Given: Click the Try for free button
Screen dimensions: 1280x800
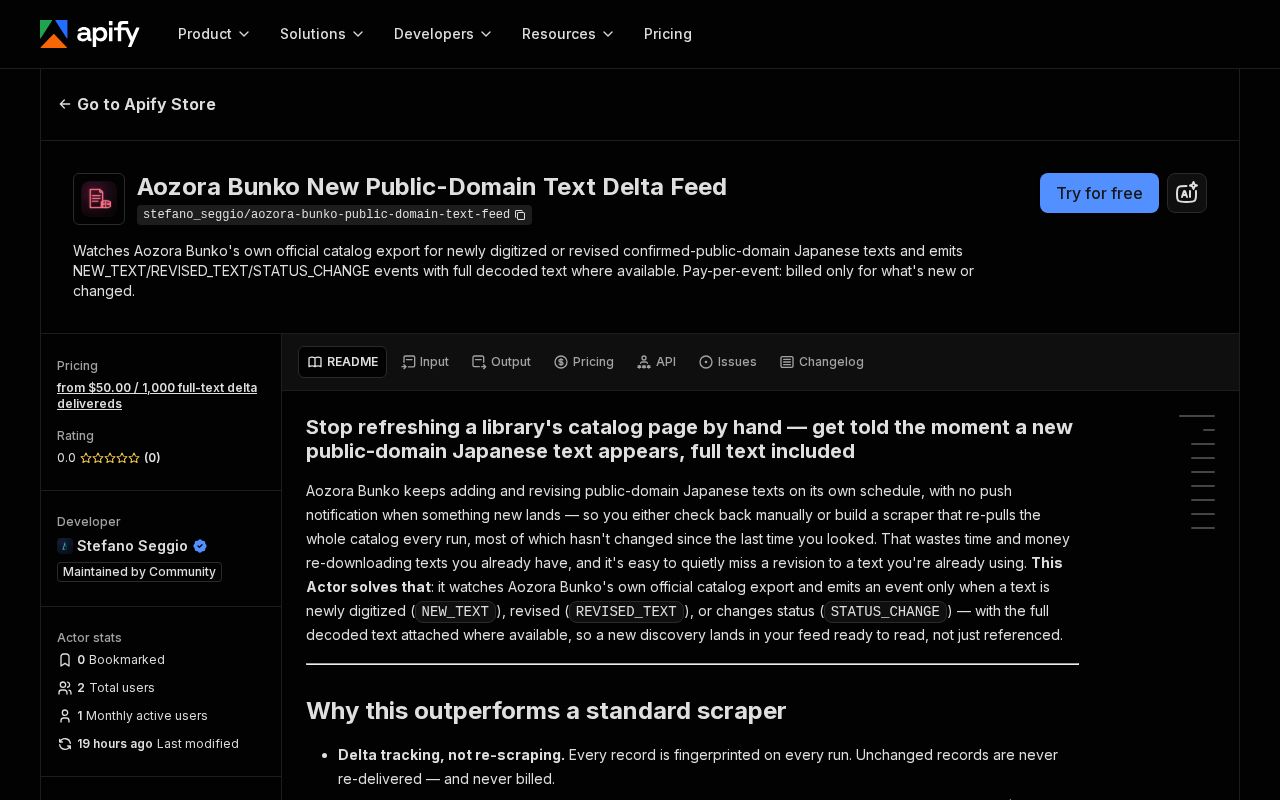Looking at the screenshot, I should pyautogui.click(x=1099, y=193).
